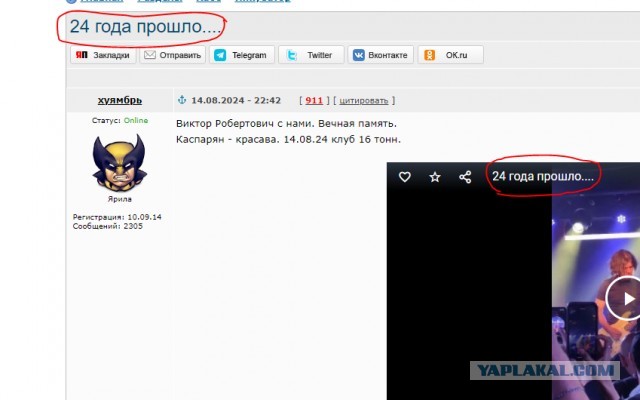Click the Twitter bird icon
Screen dimensions: 640x400
(x=291, y=55)
